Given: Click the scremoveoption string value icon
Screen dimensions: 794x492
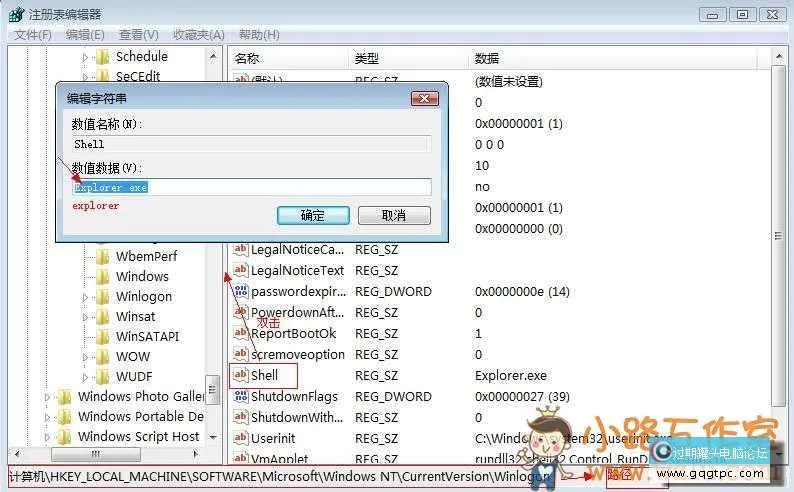Looking at the screenshot, I should click(241, 354).
